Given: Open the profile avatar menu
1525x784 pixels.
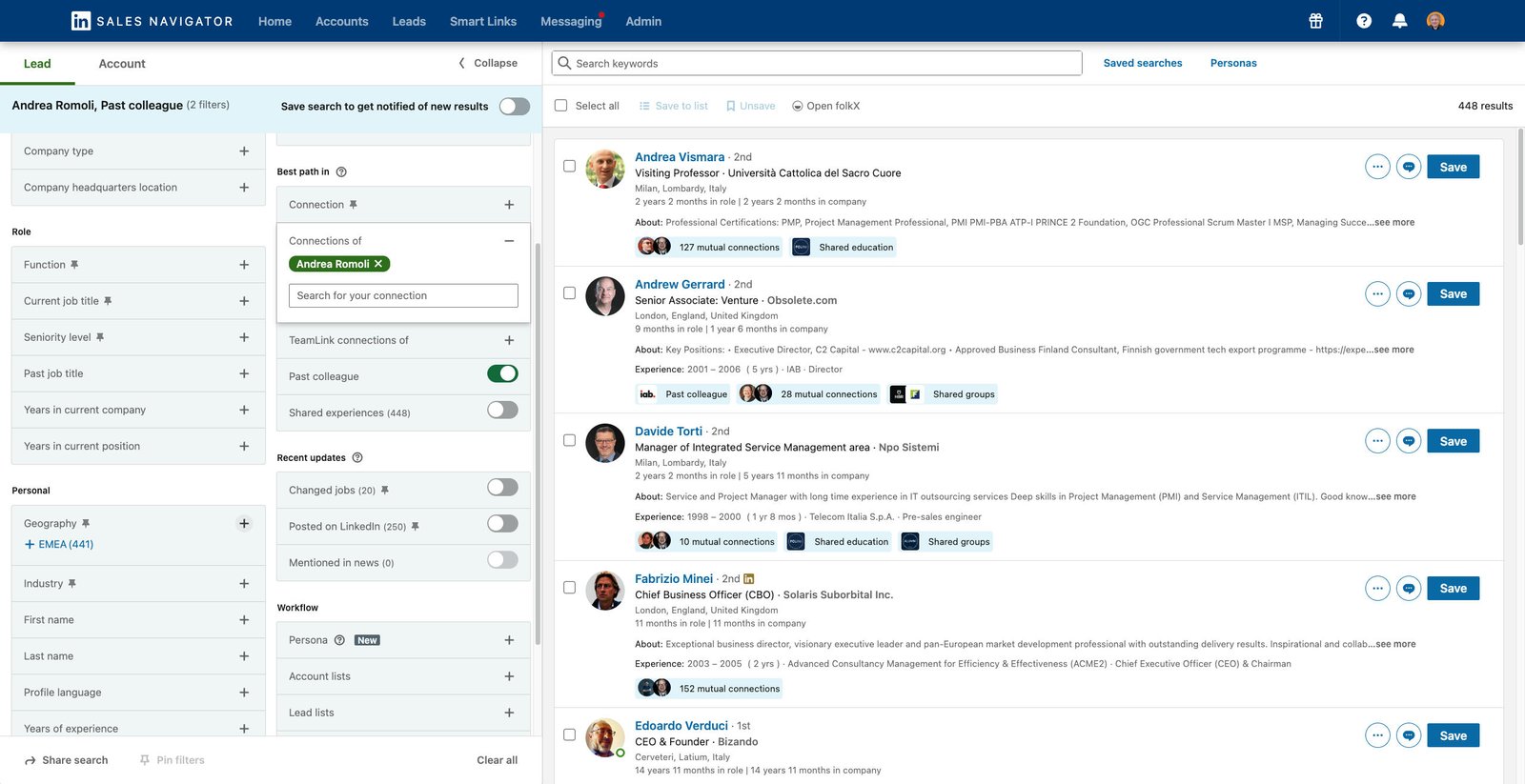Looking at the screenshot, I should tap(1435, 21).
